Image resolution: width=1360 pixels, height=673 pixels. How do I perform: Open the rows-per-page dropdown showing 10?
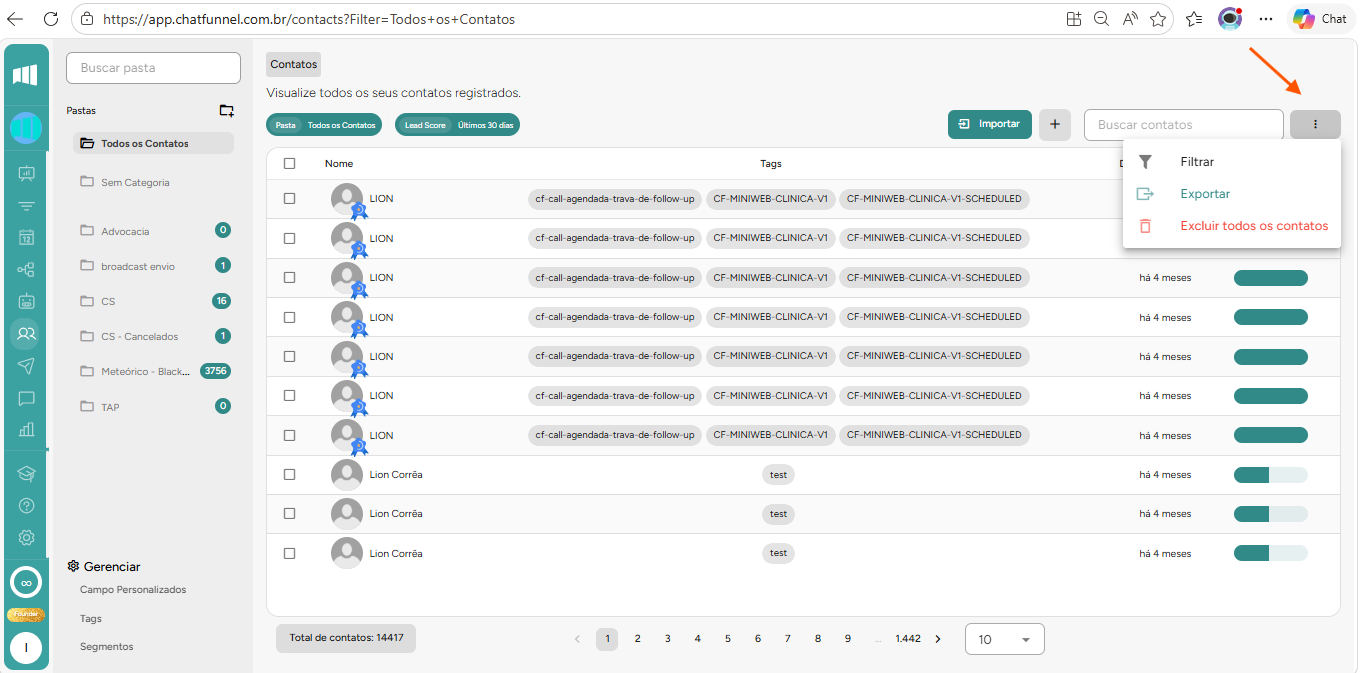pyautogui.click(x=1004, y=639)
